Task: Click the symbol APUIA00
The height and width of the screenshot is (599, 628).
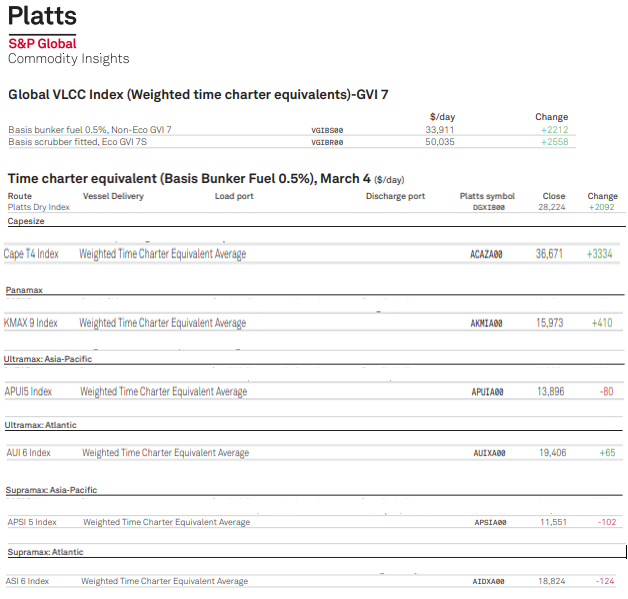Action: (x=487, y=392)
